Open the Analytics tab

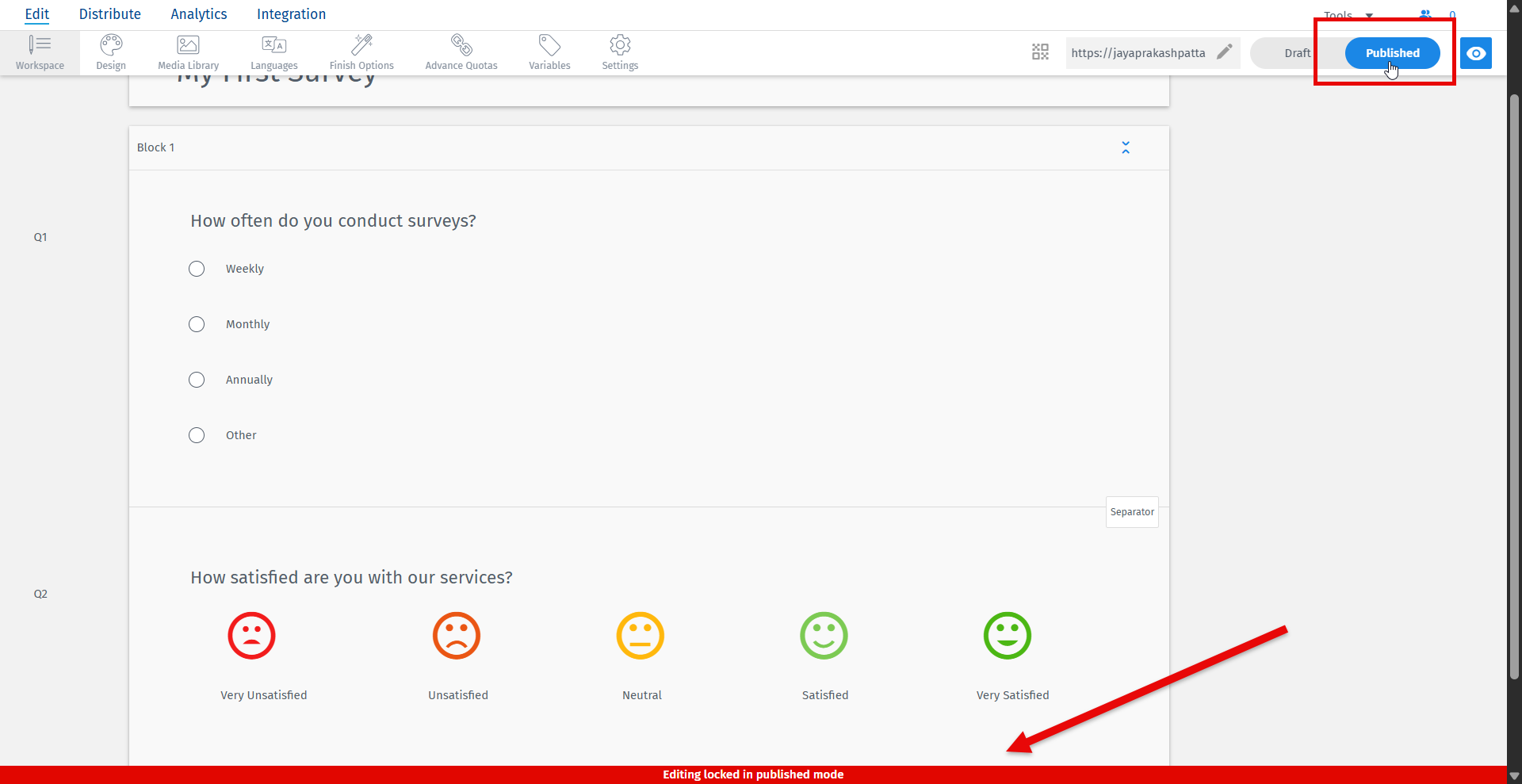(197, 13)
